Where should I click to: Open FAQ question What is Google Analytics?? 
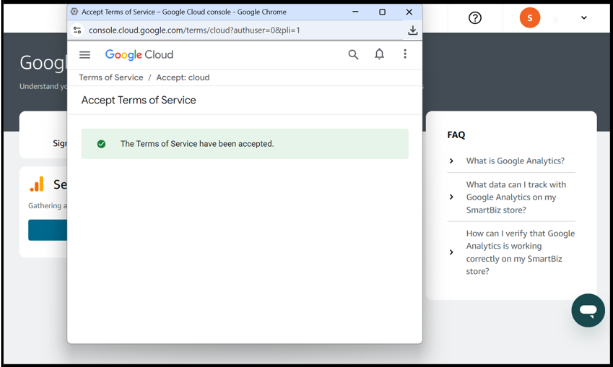point(515,161)
